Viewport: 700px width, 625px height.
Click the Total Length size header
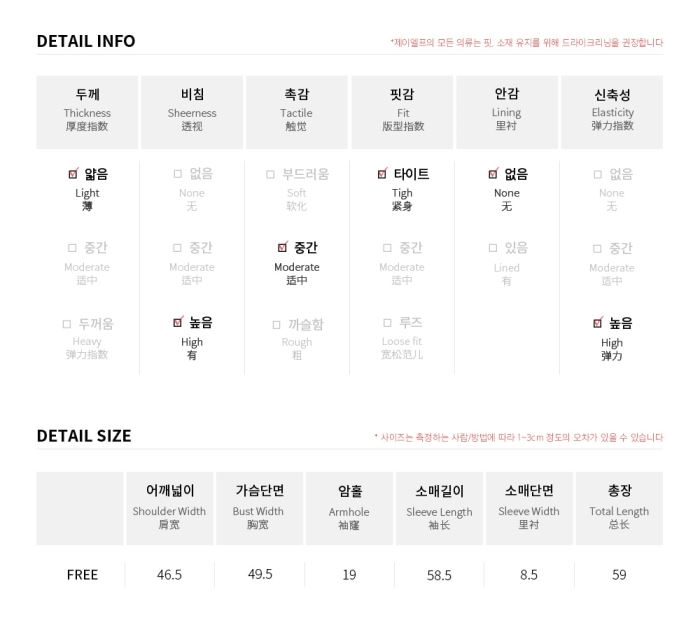tap(619, 508)
